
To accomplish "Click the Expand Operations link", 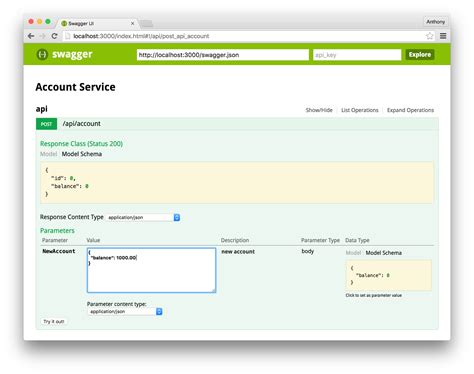I will (410, 110).
